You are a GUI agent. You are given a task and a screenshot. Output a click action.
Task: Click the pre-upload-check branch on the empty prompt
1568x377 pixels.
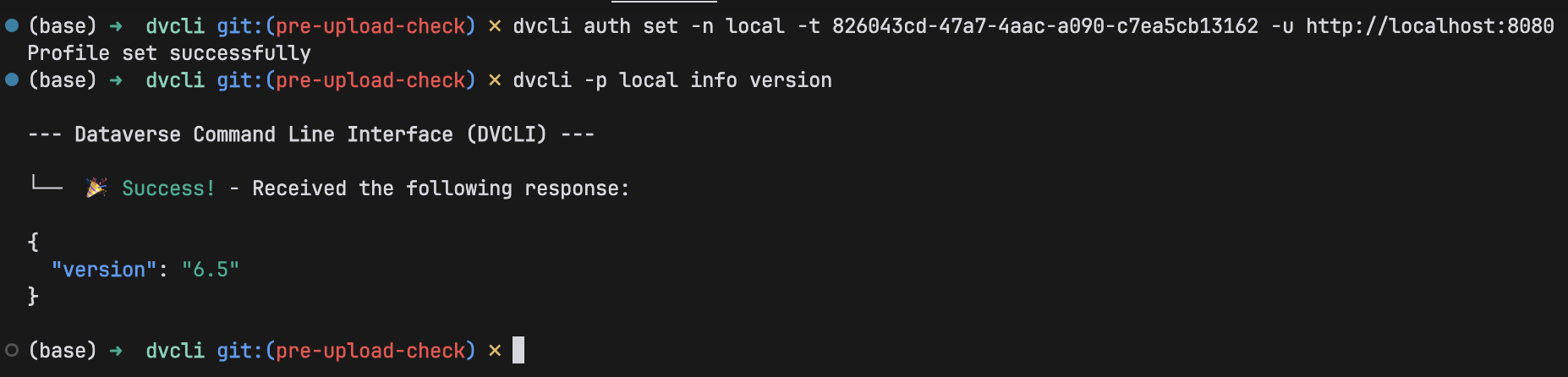(370, 351)
